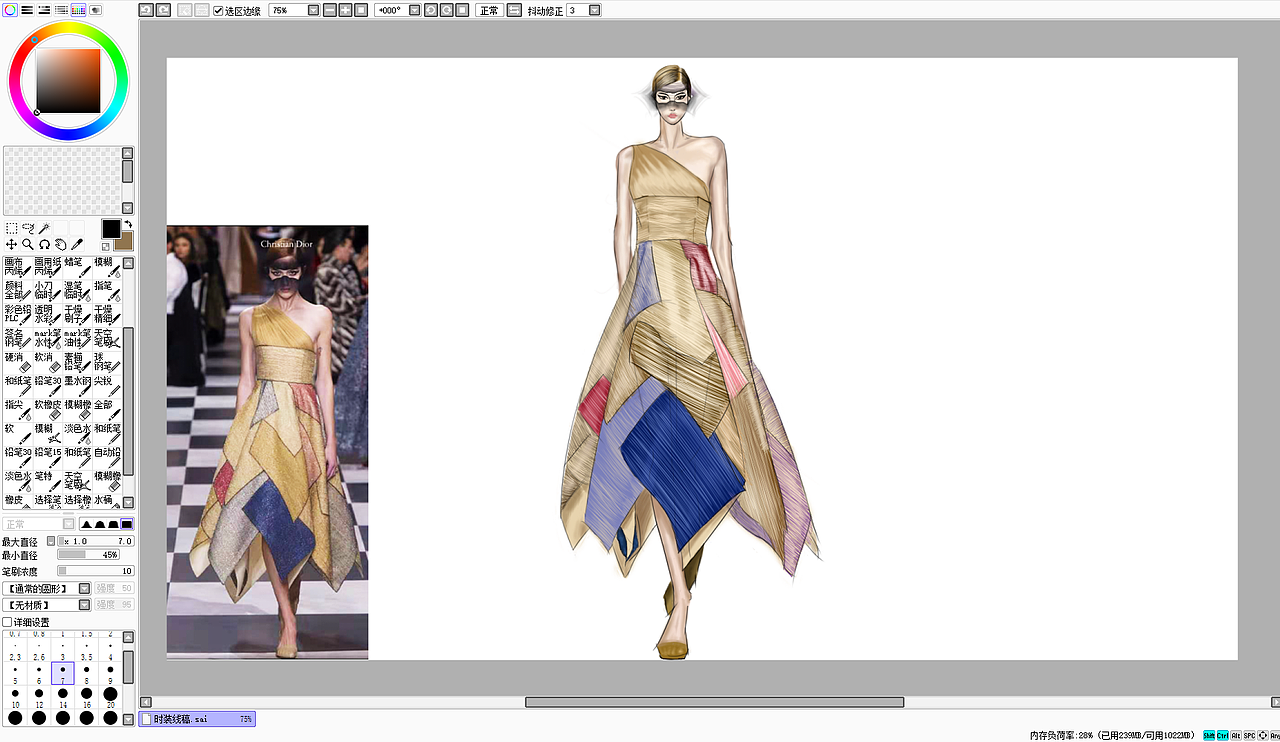Screen dimensions: 1280x742
Task: Choose the 铅笔15 pencil brush
Action: (47, 459)
